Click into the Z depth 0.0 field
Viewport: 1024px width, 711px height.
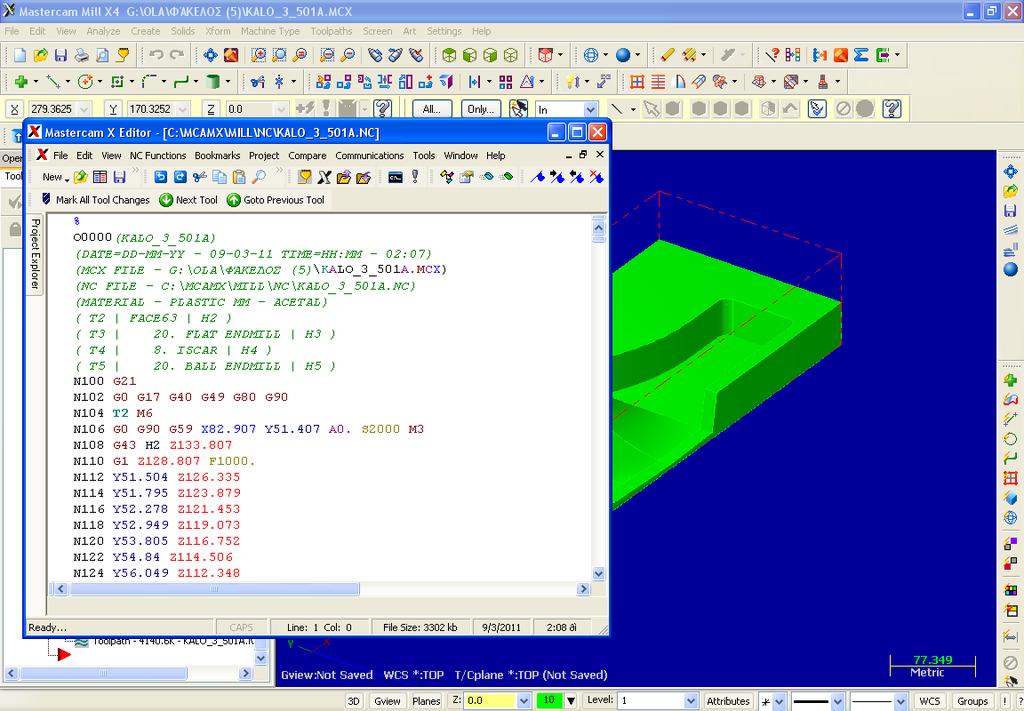[490, 701]
